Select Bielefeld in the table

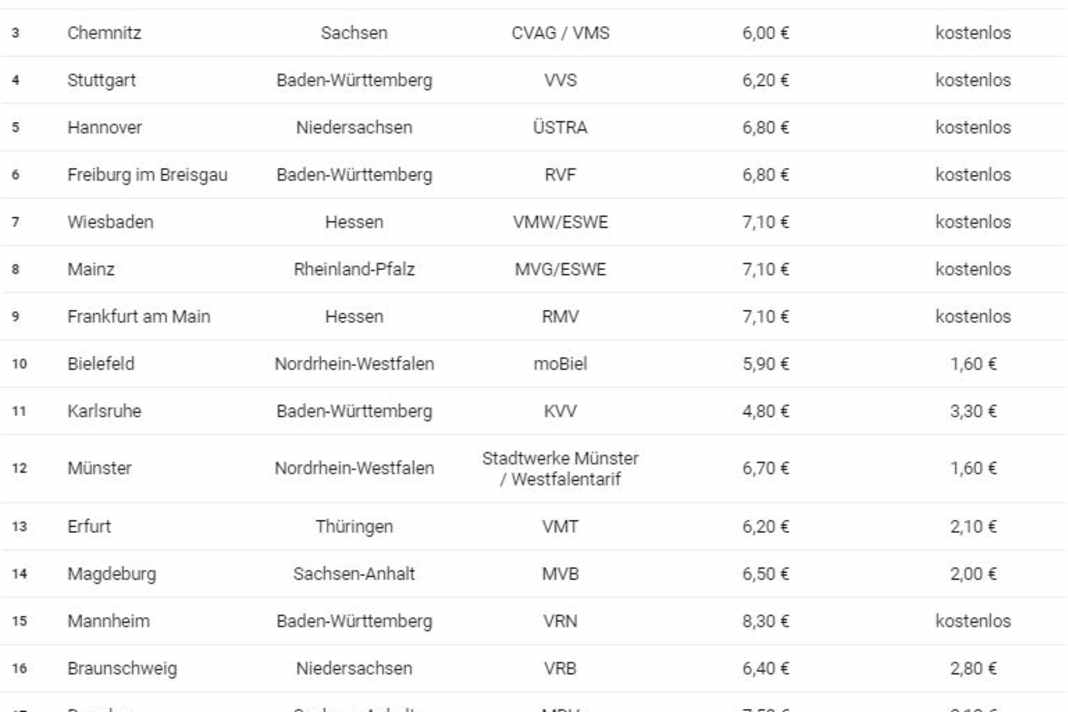coord(100,364)
